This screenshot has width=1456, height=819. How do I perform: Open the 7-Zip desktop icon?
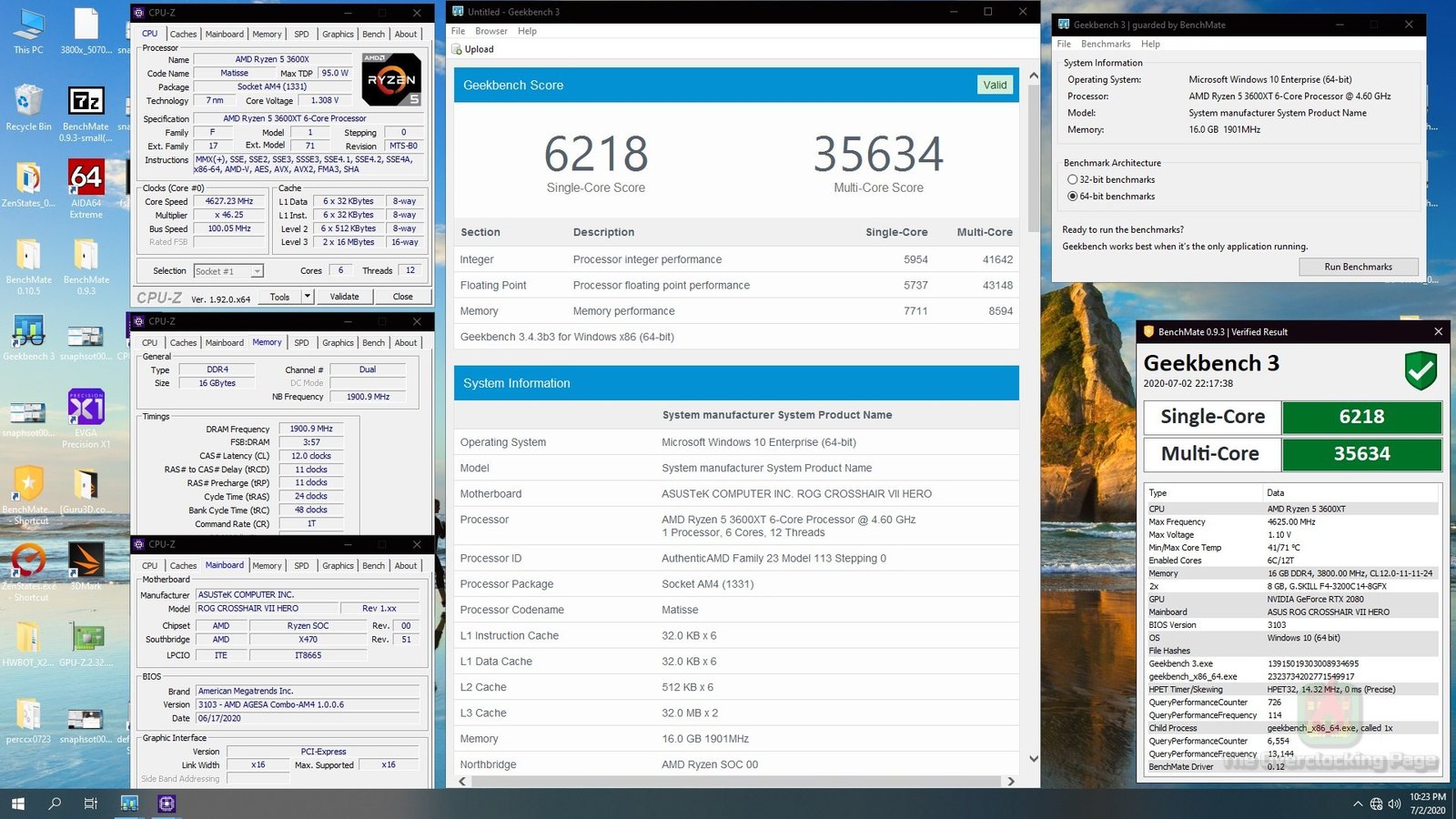pyautogui.click(x=86, y=102)
